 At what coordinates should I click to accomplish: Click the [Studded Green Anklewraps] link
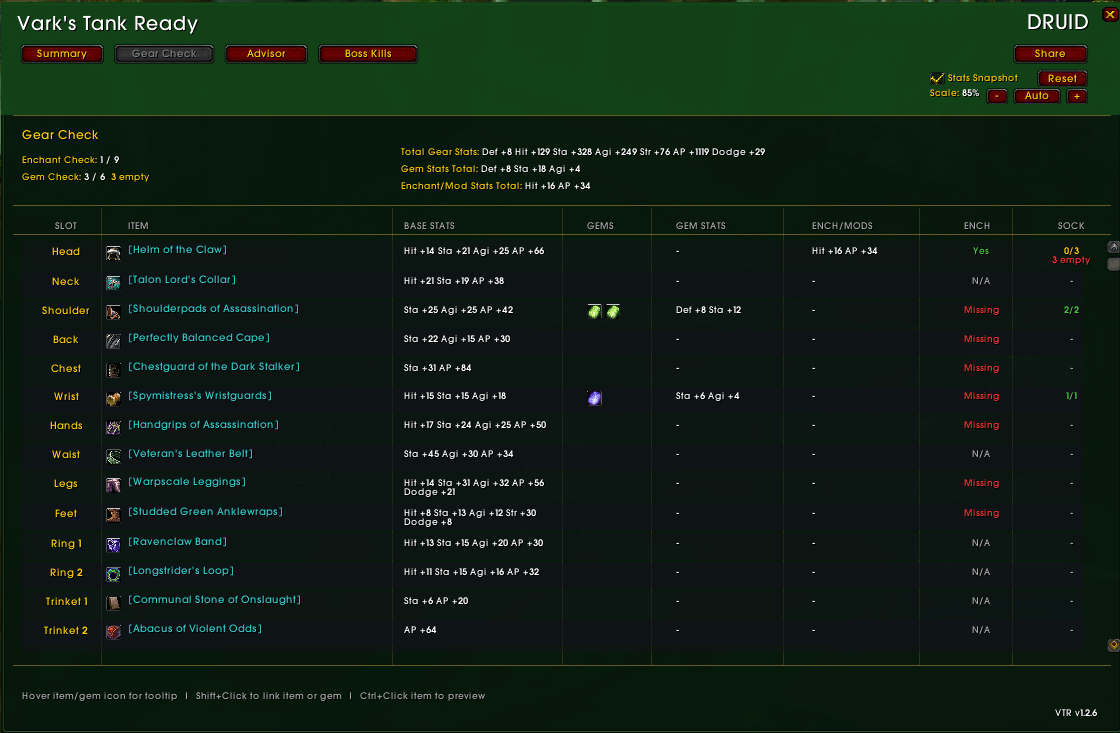(x=205, y=512)
